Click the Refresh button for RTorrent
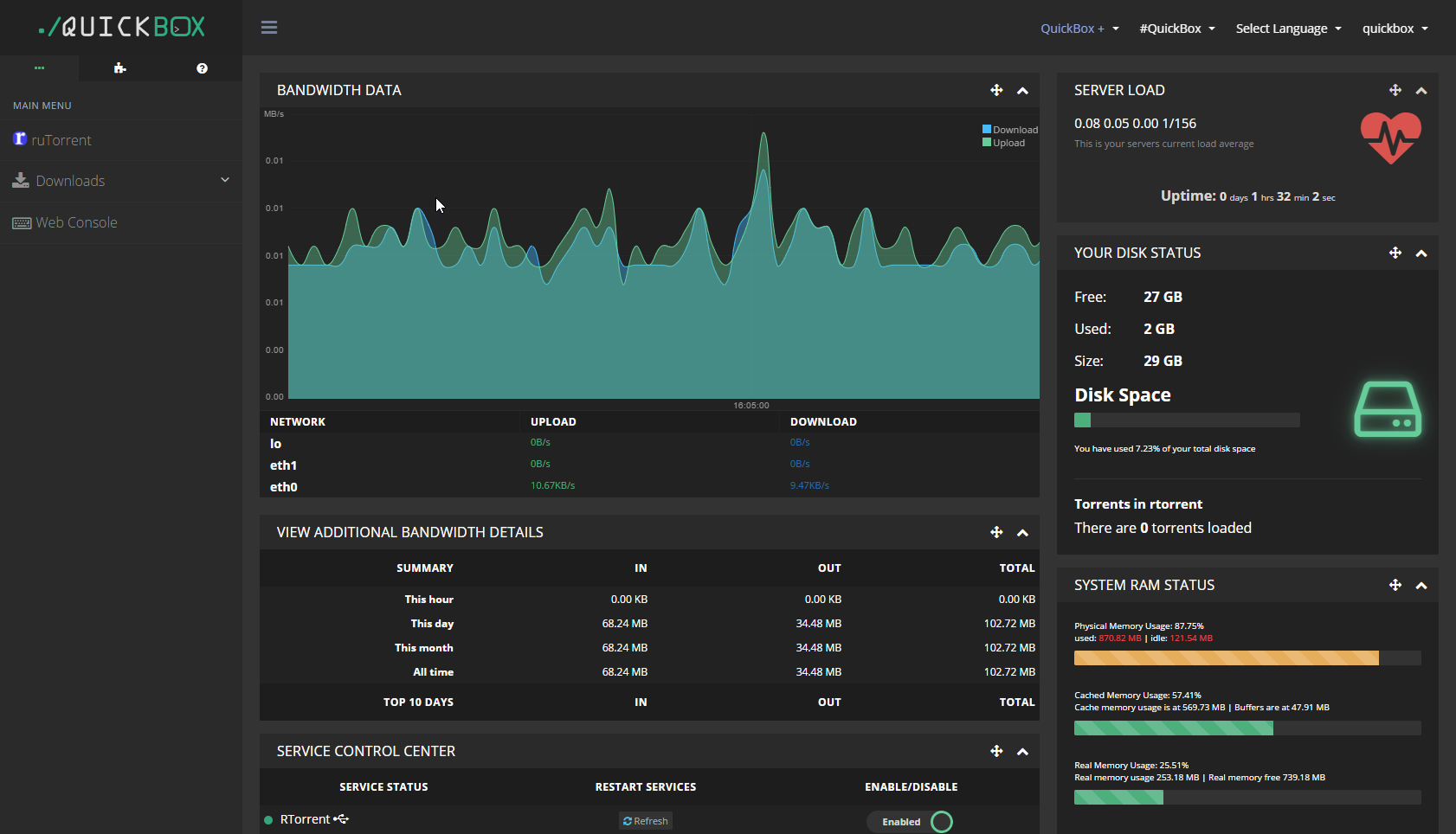The height and width of the screenshot is (834, 1456). point(646,821)
